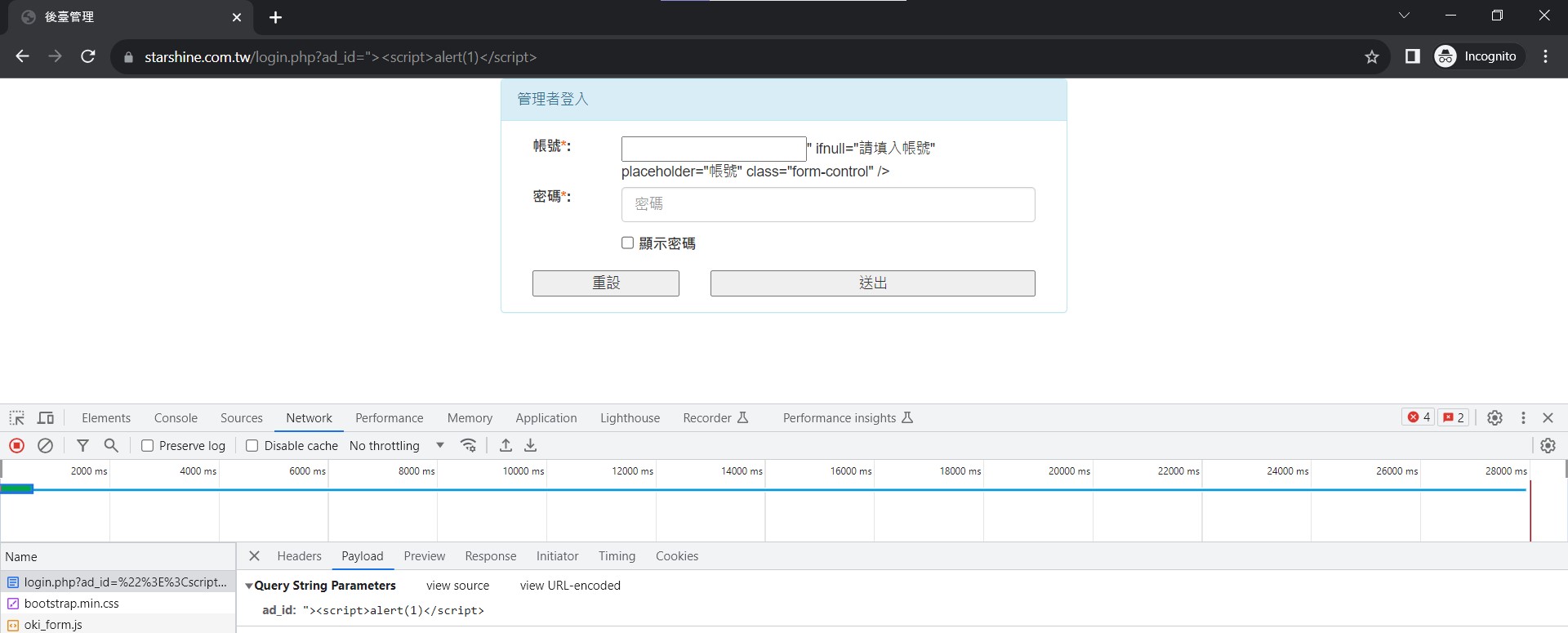1568x633 pixels.
Task: Open the request Timing tab
Action: (x=617, y=556)
